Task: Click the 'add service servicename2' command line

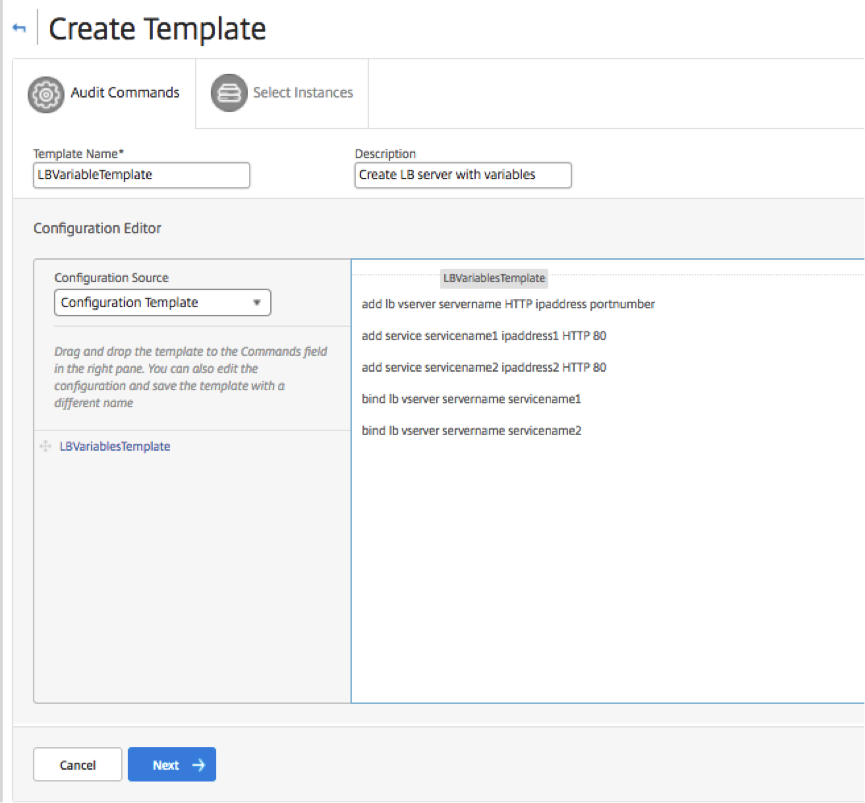Action: (484, 367)
